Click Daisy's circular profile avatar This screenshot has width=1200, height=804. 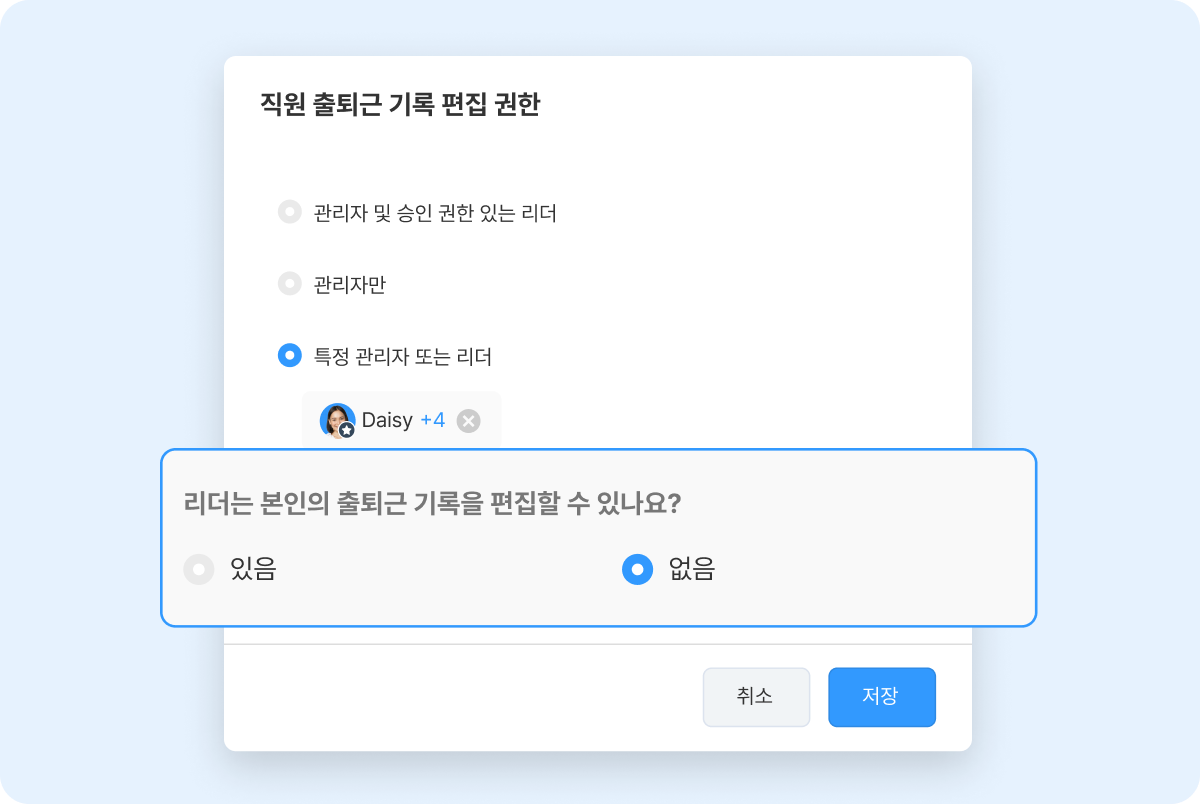coord(337,420)
